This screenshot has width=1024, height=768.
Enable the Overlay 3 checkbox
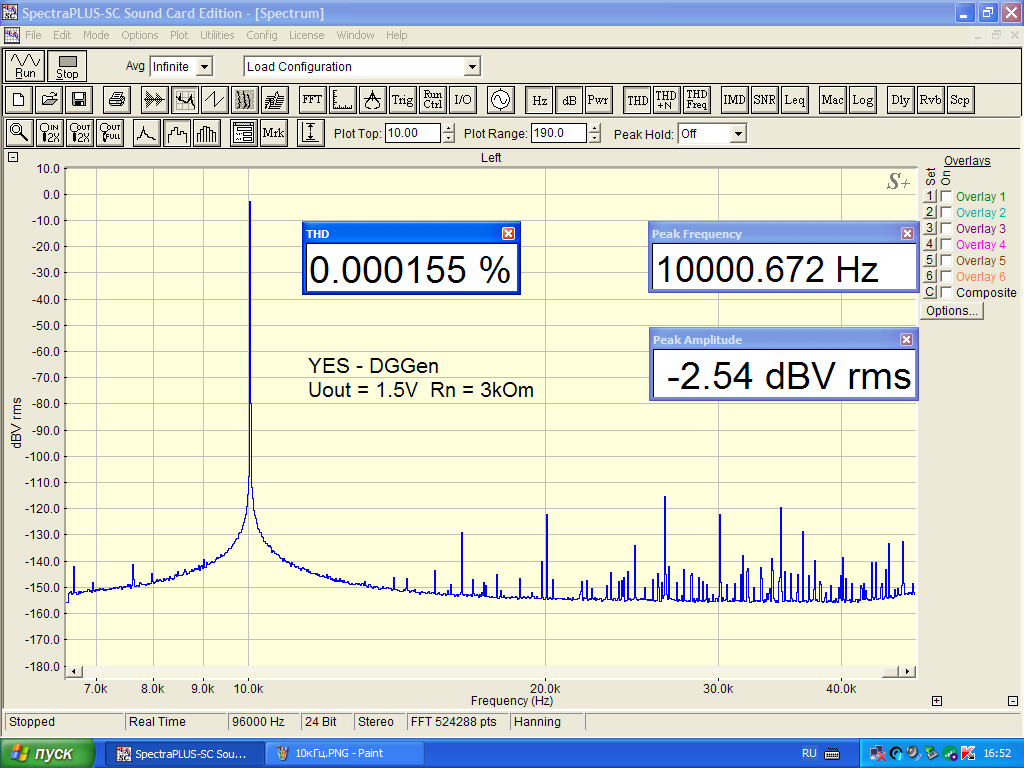coord(946,229)
